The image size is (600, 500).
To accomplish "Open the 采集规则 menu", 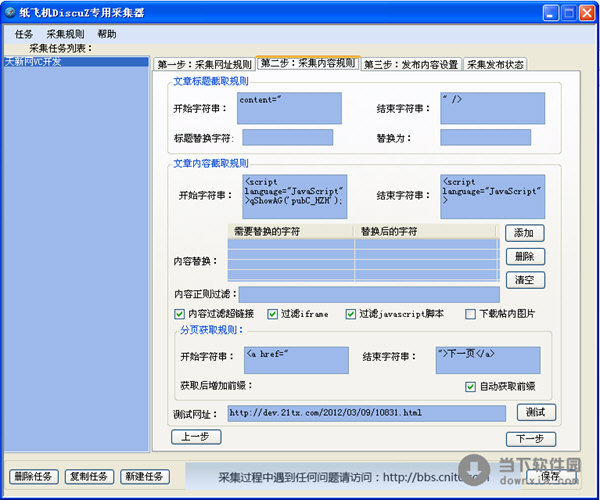I will pyautogui.click(x=65, y=34).
